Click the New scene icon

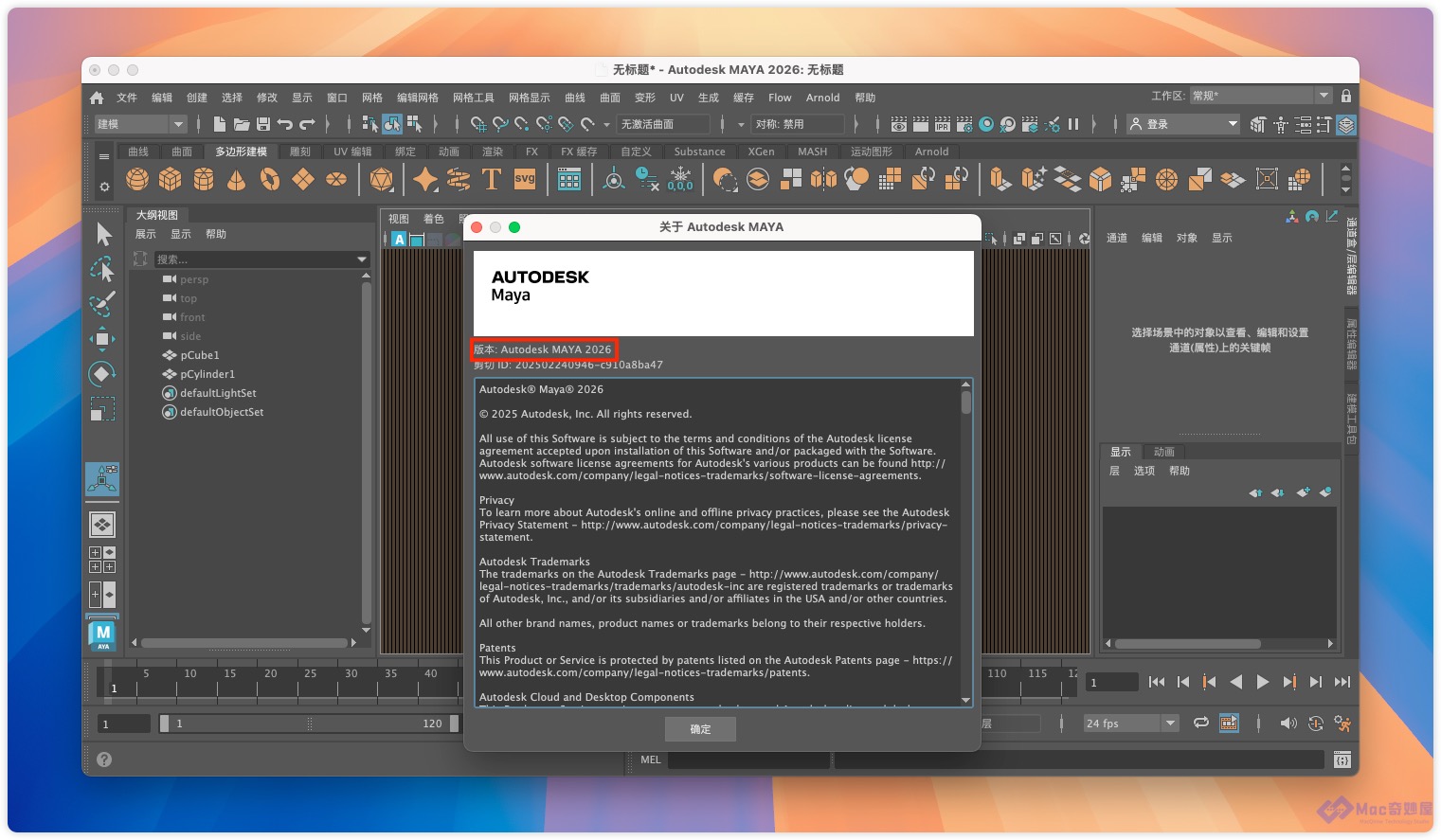[x=220, y=124]
